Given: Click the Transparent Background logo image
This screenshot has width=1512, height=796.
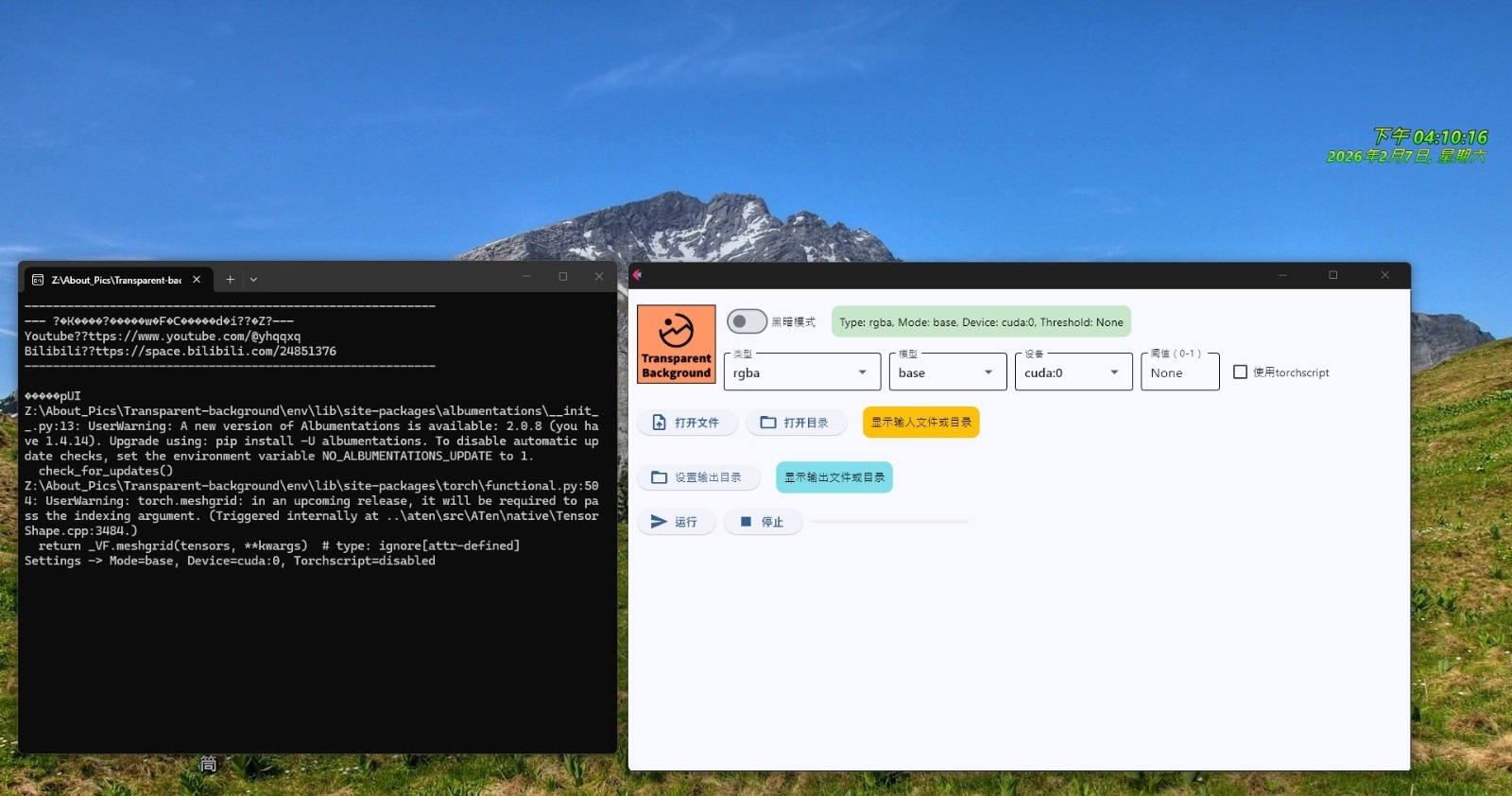Looking at the screenshot, I should (x=677, y=344).
